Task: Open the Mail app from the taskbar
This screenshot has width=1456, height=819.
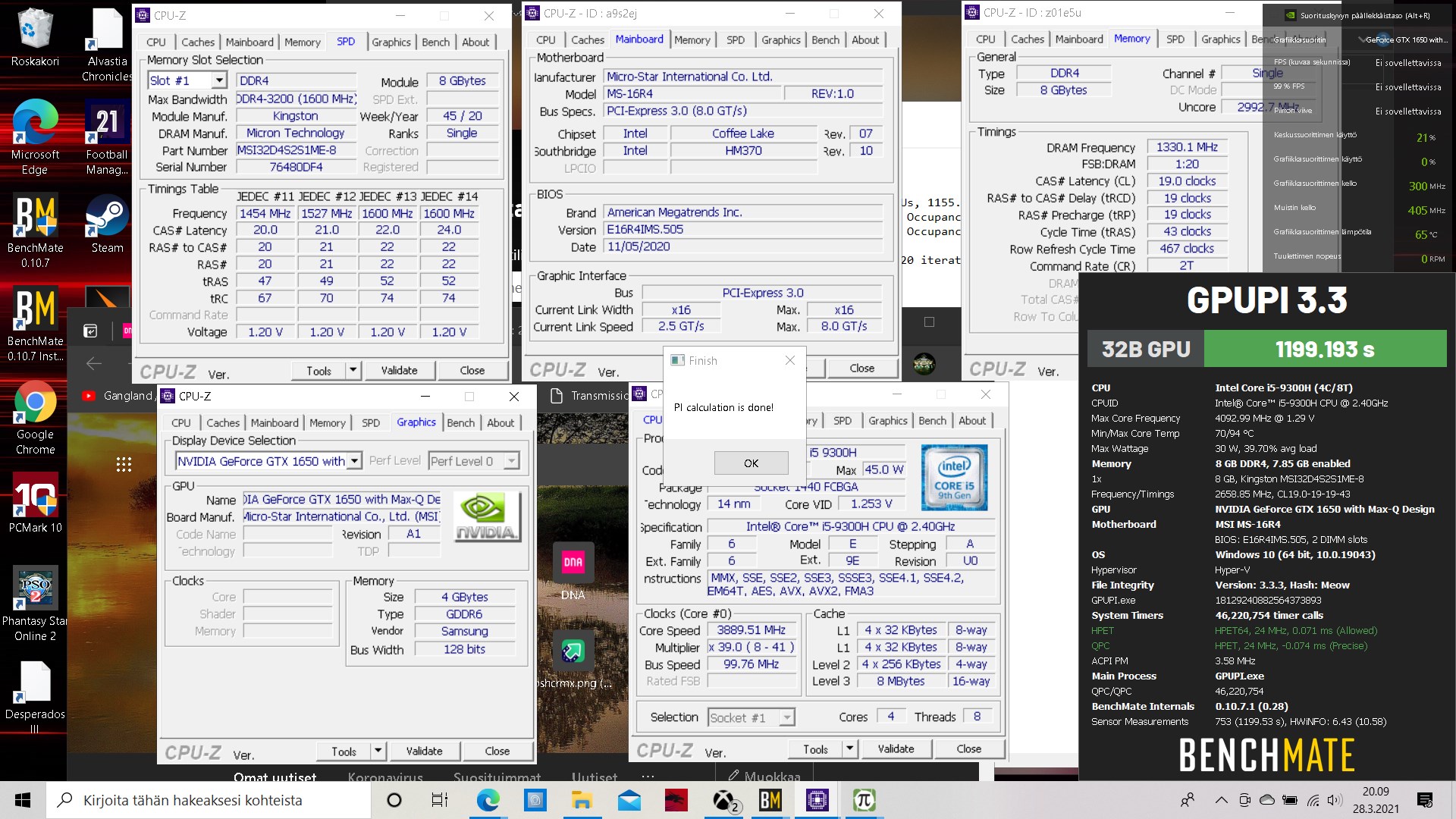Action: 629,800
